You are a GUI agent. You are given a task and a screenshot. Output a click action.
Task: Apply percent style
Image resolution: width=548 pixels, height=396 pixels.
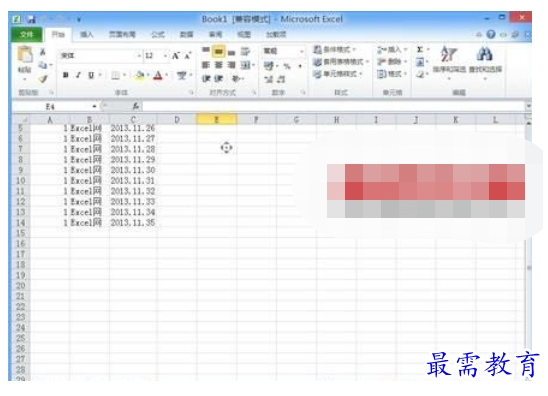point(287,66)
